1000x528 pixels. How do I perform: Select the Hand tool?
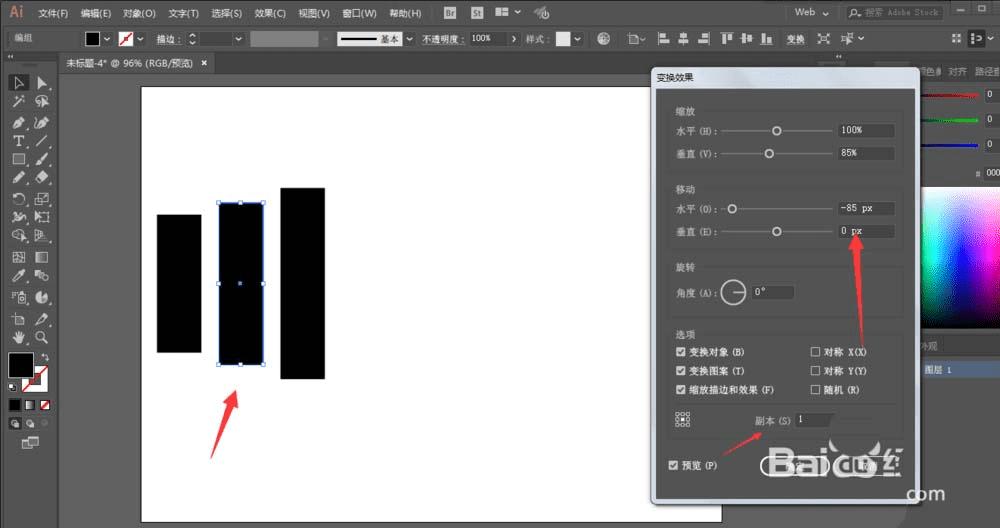[18, 337]
